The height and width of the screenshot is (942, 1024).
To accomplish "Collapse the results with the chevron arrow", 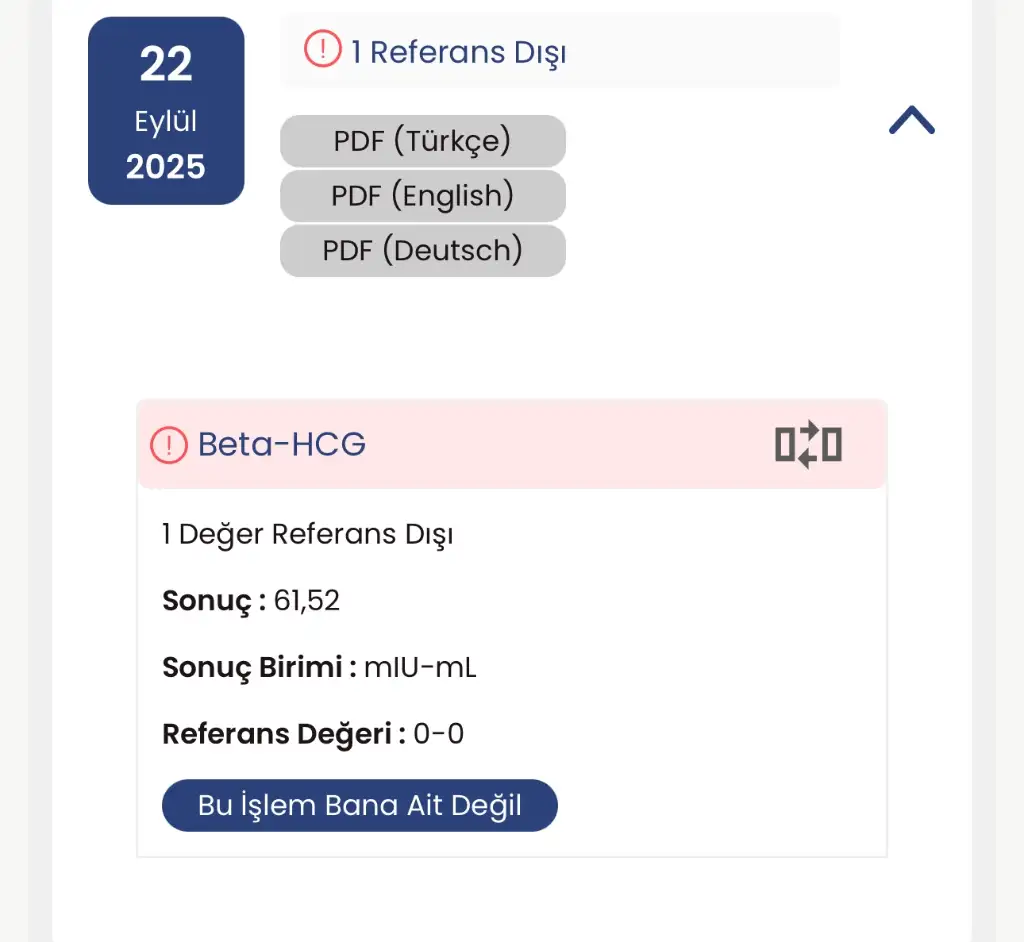I will click(x=911, y=121).
